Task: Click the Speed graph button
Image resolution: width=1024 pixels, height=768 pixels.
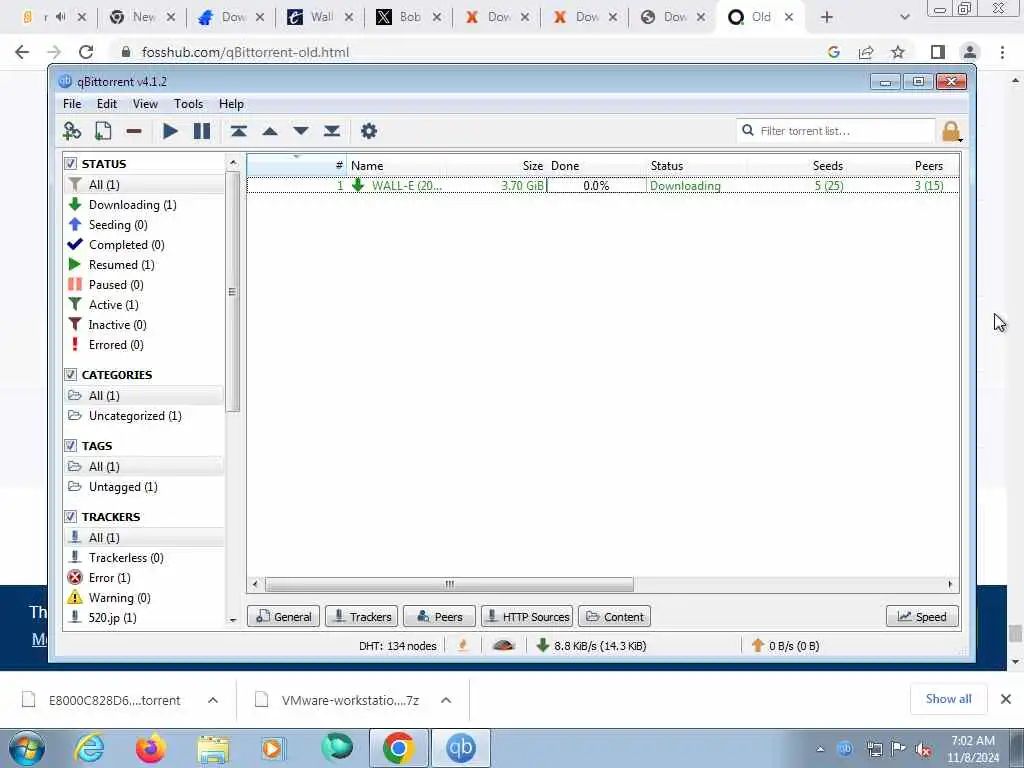Action: pos(921,616)
